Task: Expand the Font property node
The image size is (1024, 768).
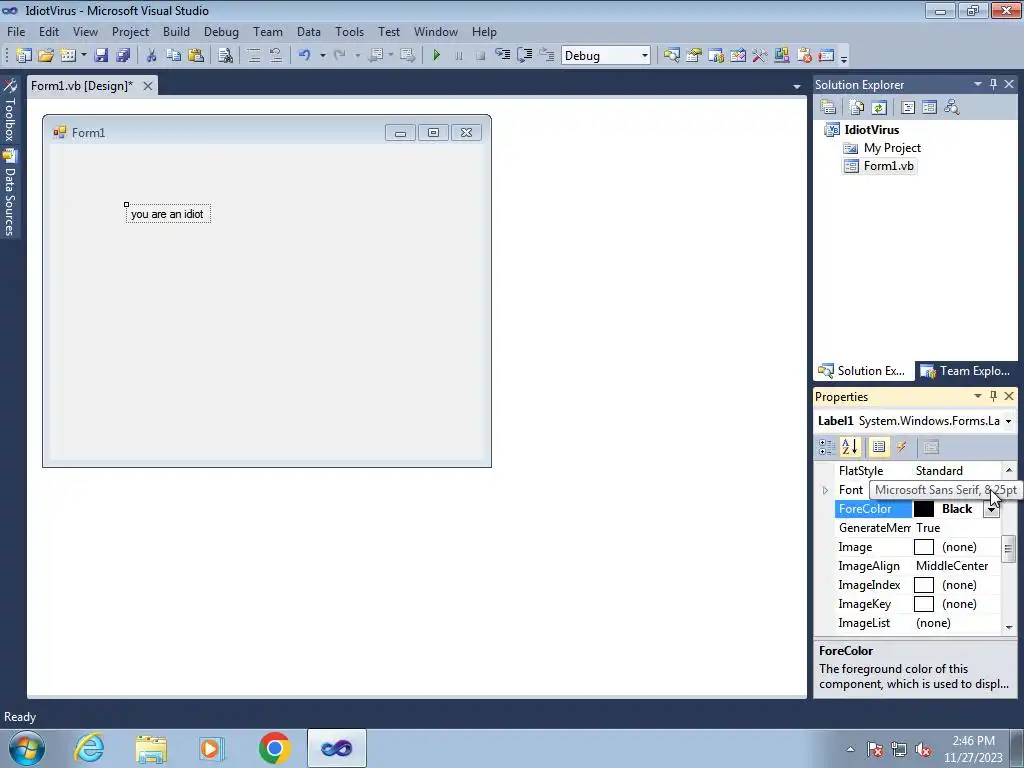Action: (825, 490)
